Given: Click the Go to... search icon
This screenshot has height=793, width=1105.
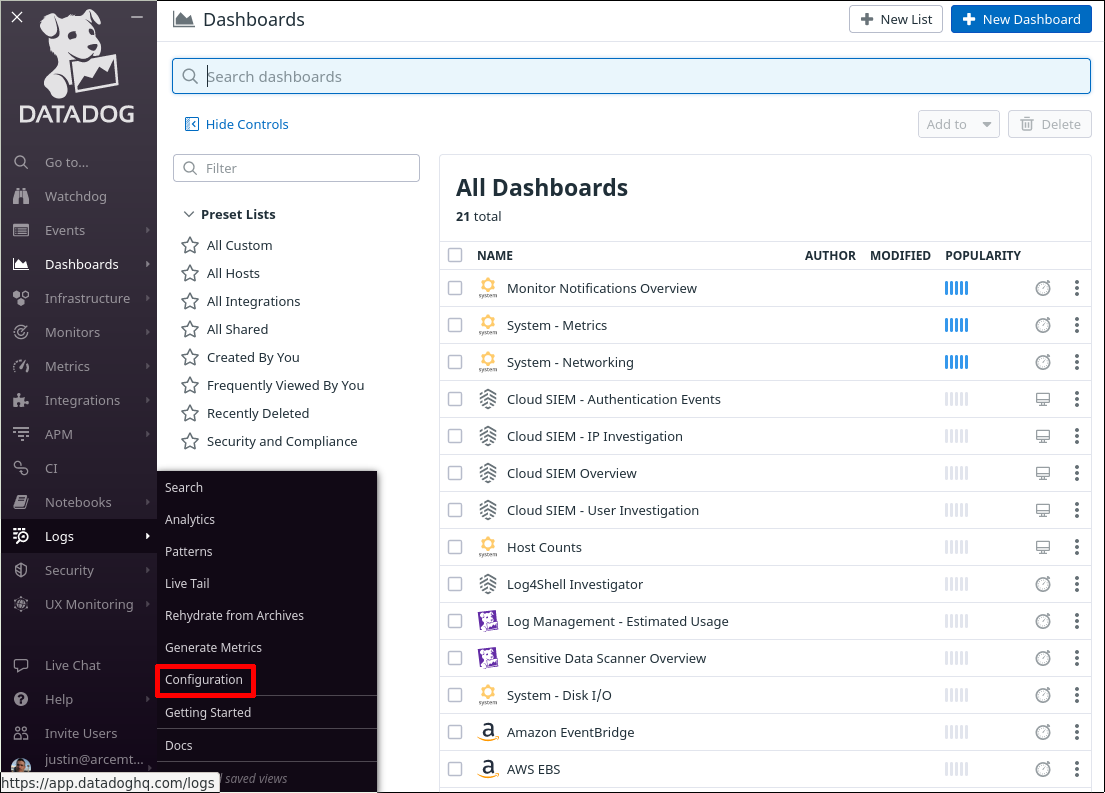Looking at the screenshot, I should coord(21,162).
